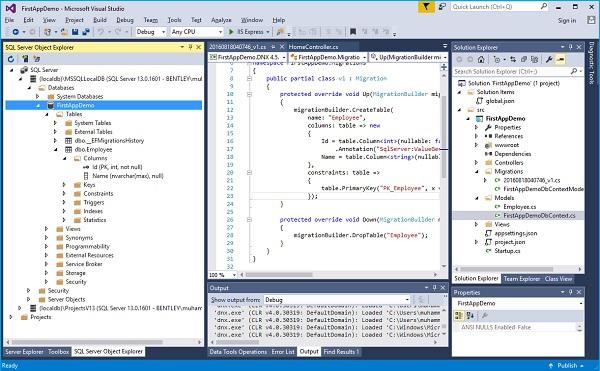Viewport: 600px width, 371px height.
Task: Open the Build menu
Action: point(100,20)
